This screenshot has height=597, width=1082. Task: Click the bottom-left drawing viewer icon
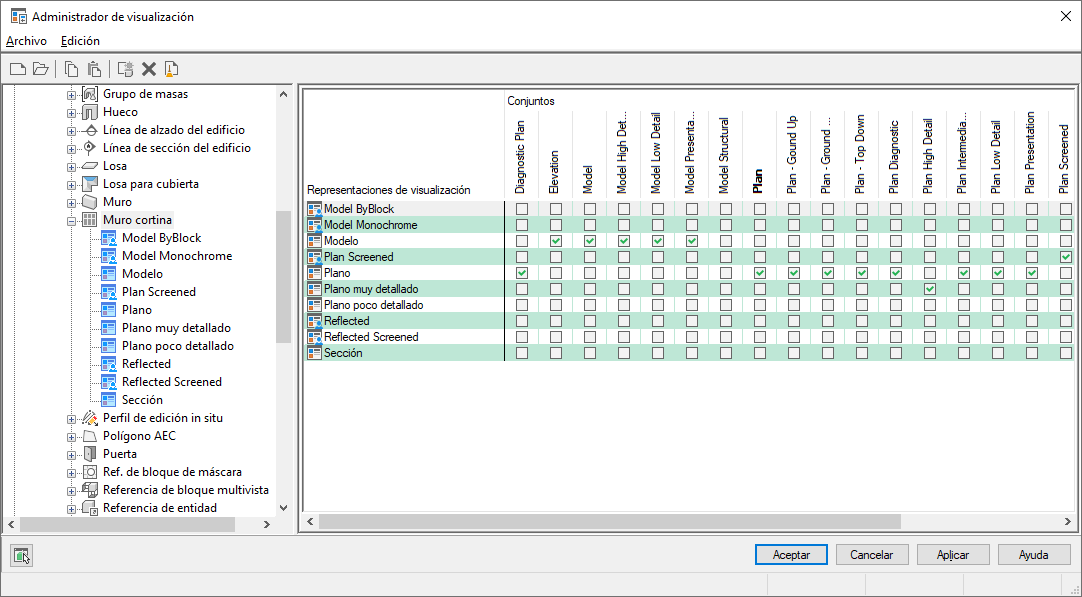22,555
